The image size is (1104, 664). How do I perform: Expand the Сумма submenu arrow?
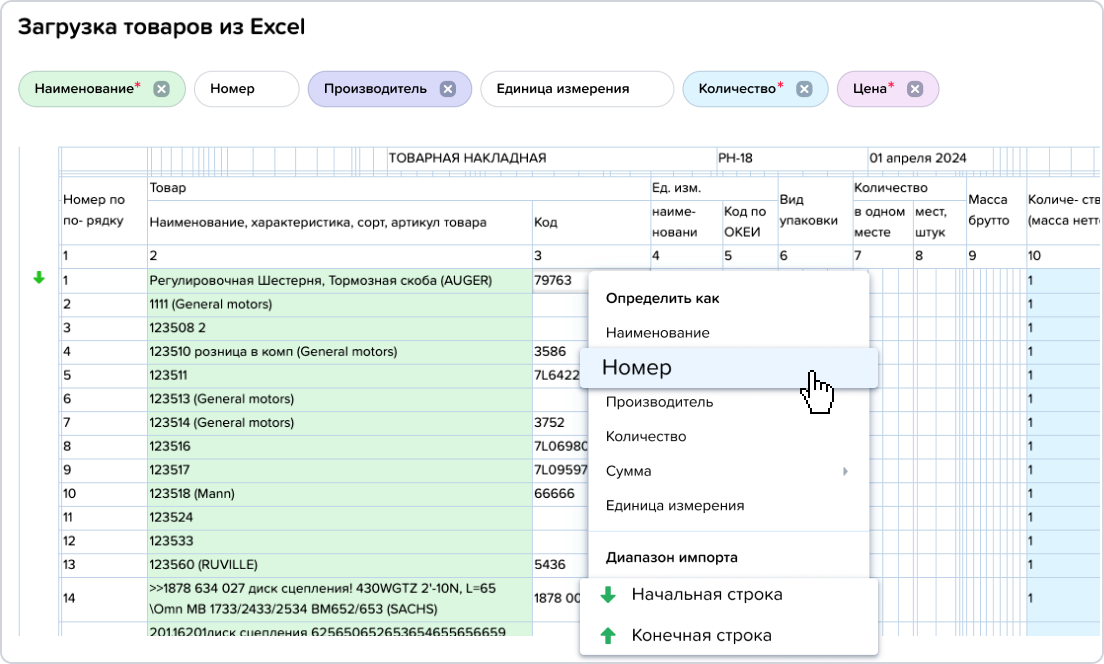coord(846,471)
